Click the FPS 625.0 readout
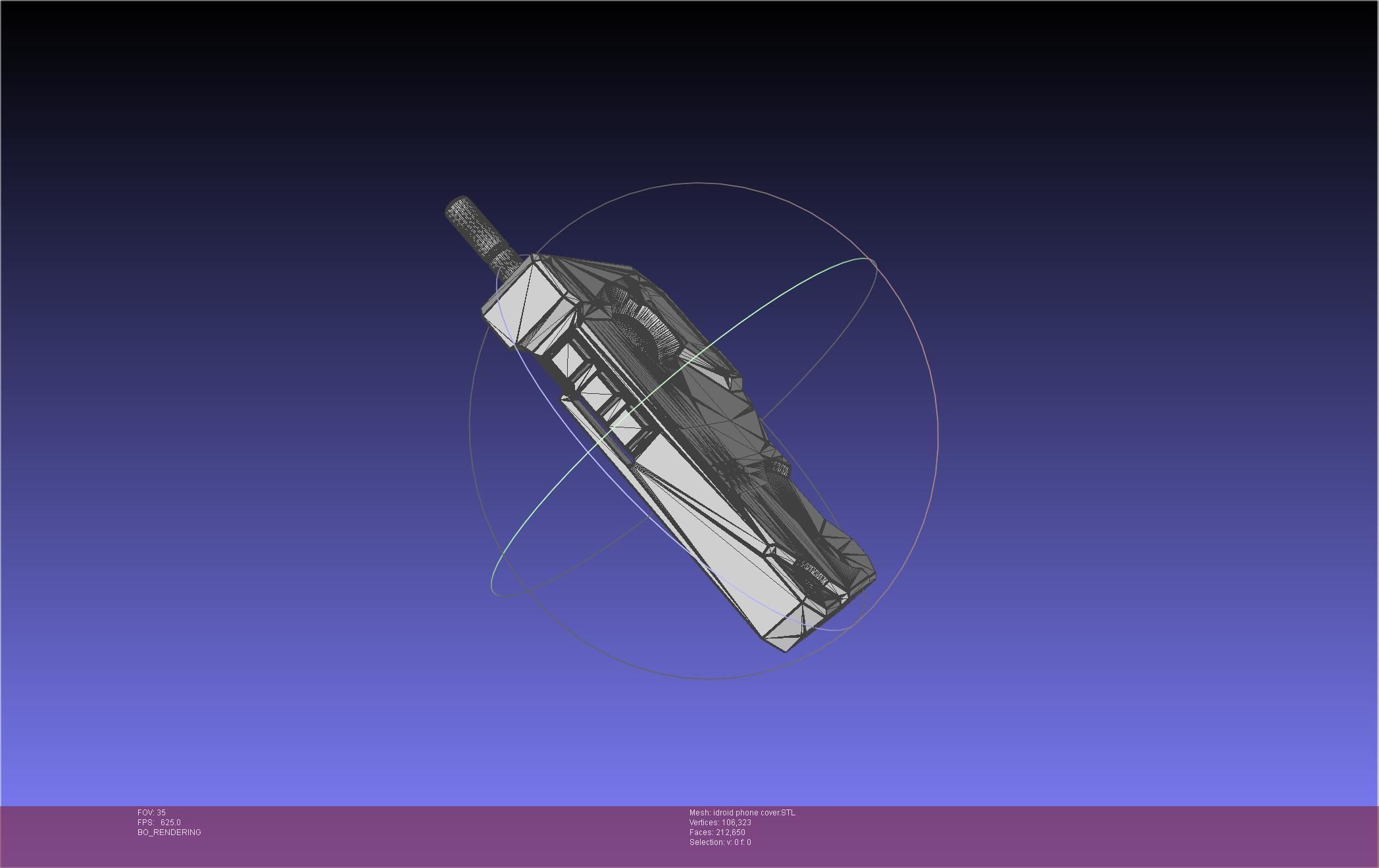Screen dimensions: 1379x868 click(x=159, y=823)
